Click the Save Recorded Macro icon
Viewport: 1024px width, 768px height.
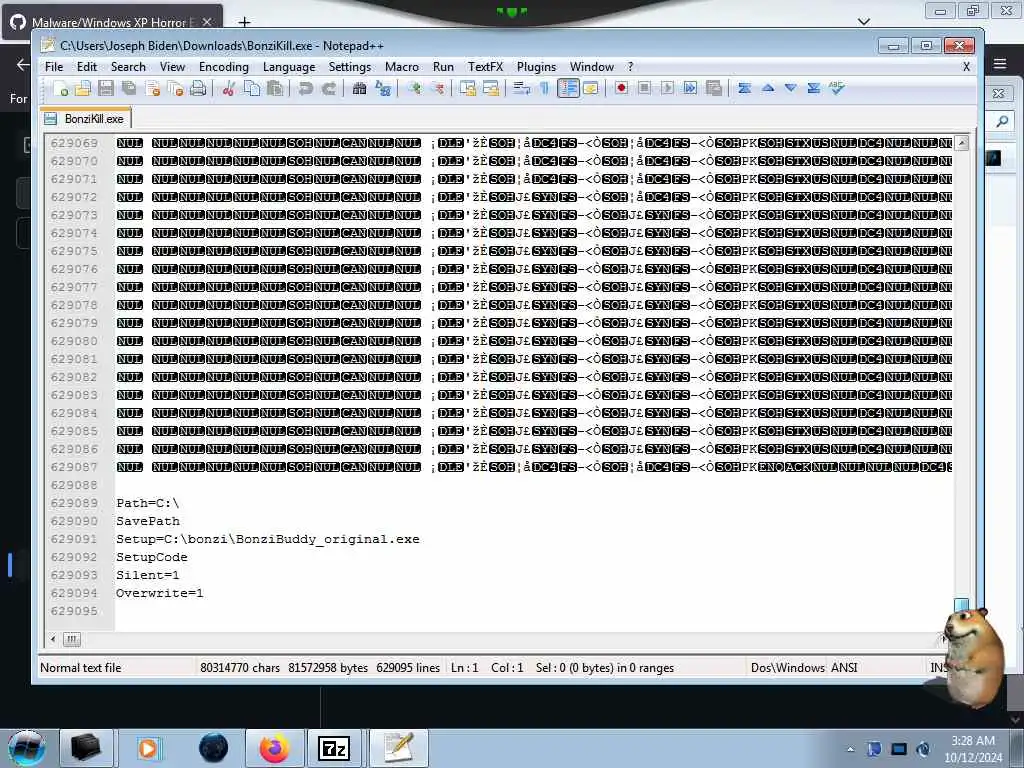pyautogui.click(x=714, y=88)
